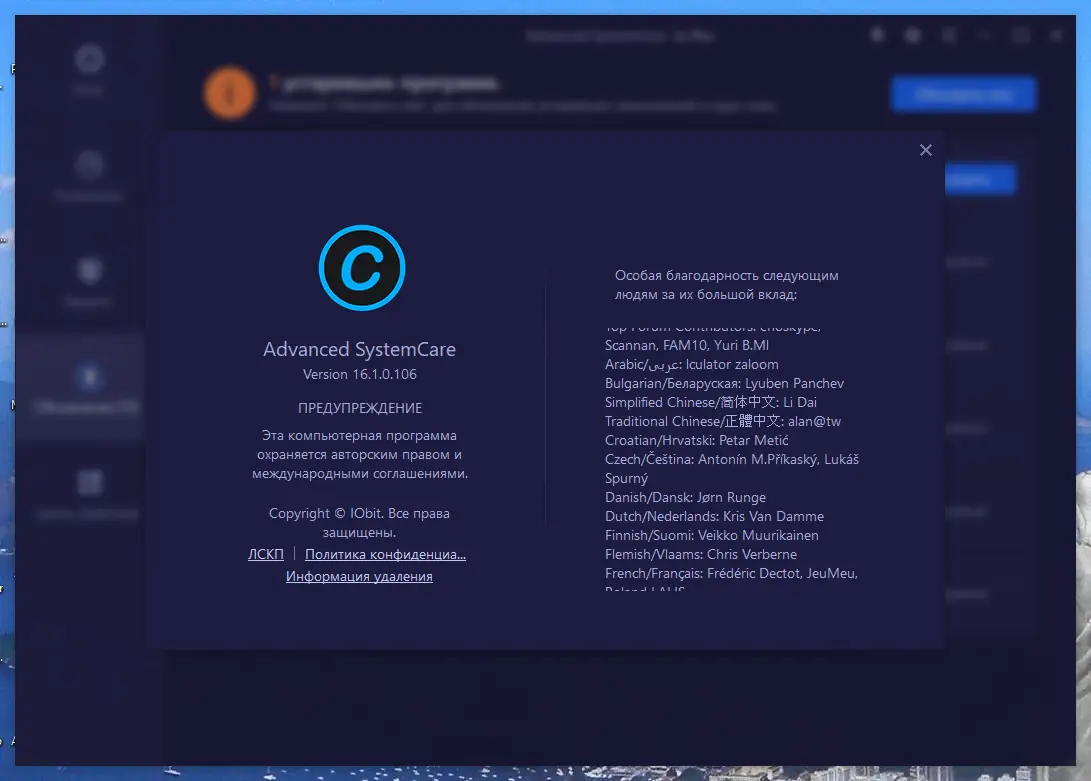Click the Copyright © IObit notice text
Screen dimensions: 1091x781
point(359,523)
